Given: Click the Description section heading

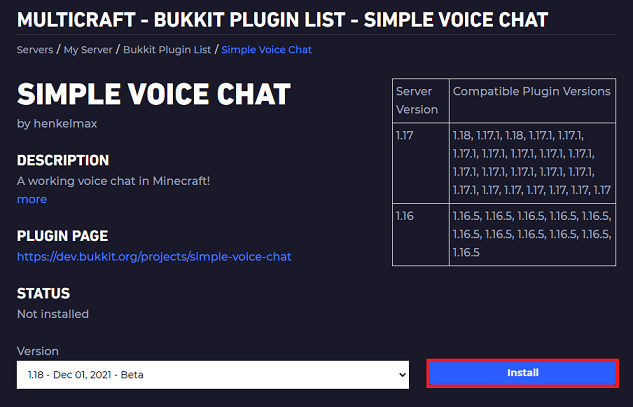Looking at the screenshot, I should pyautogui.click(x=63, y=160).
